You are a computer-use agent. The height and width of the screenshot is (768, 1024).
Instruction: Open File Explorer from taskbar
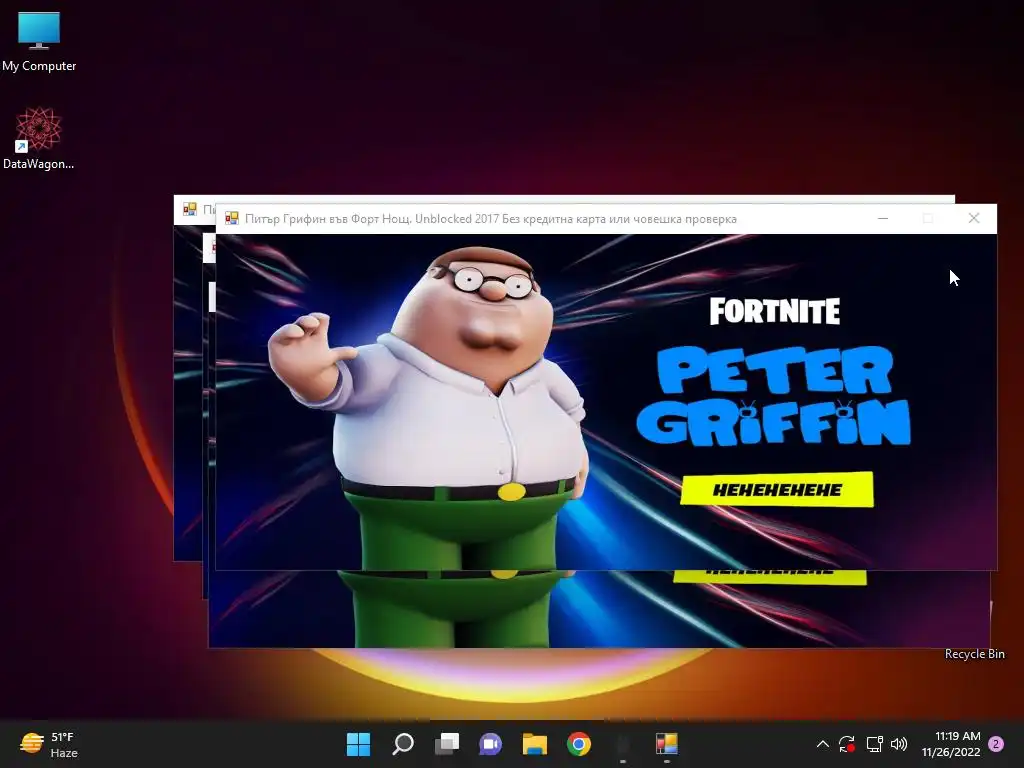coord(535,744)
